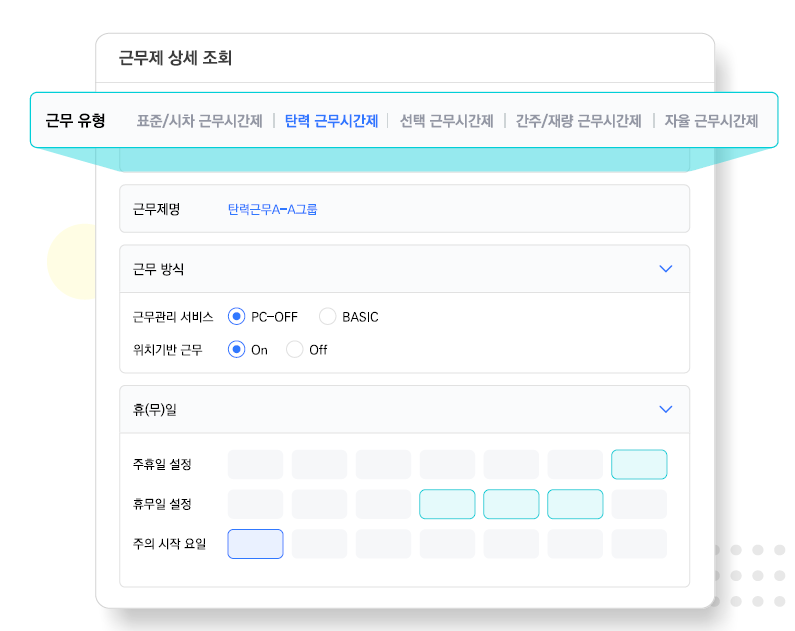Screen dimensions: 795x631
Task: Click the 휴(무)일 header text
Action: [x=155, y=410]
